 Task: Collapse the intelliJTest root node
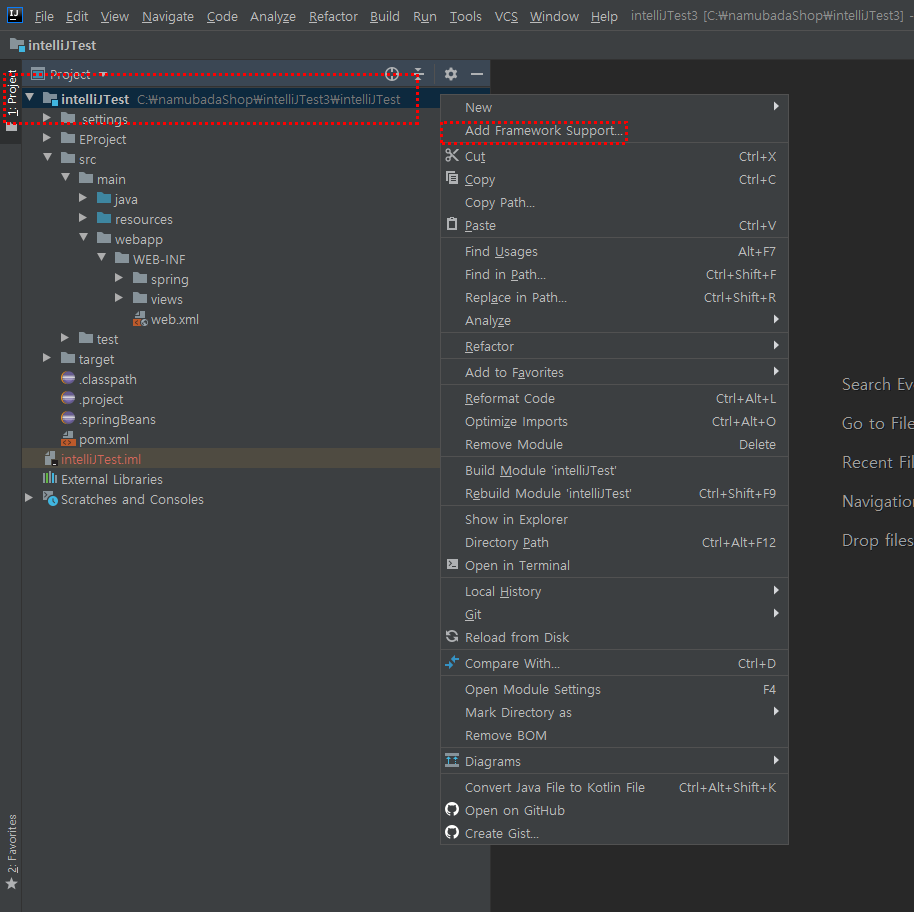[x=30, y=97]
